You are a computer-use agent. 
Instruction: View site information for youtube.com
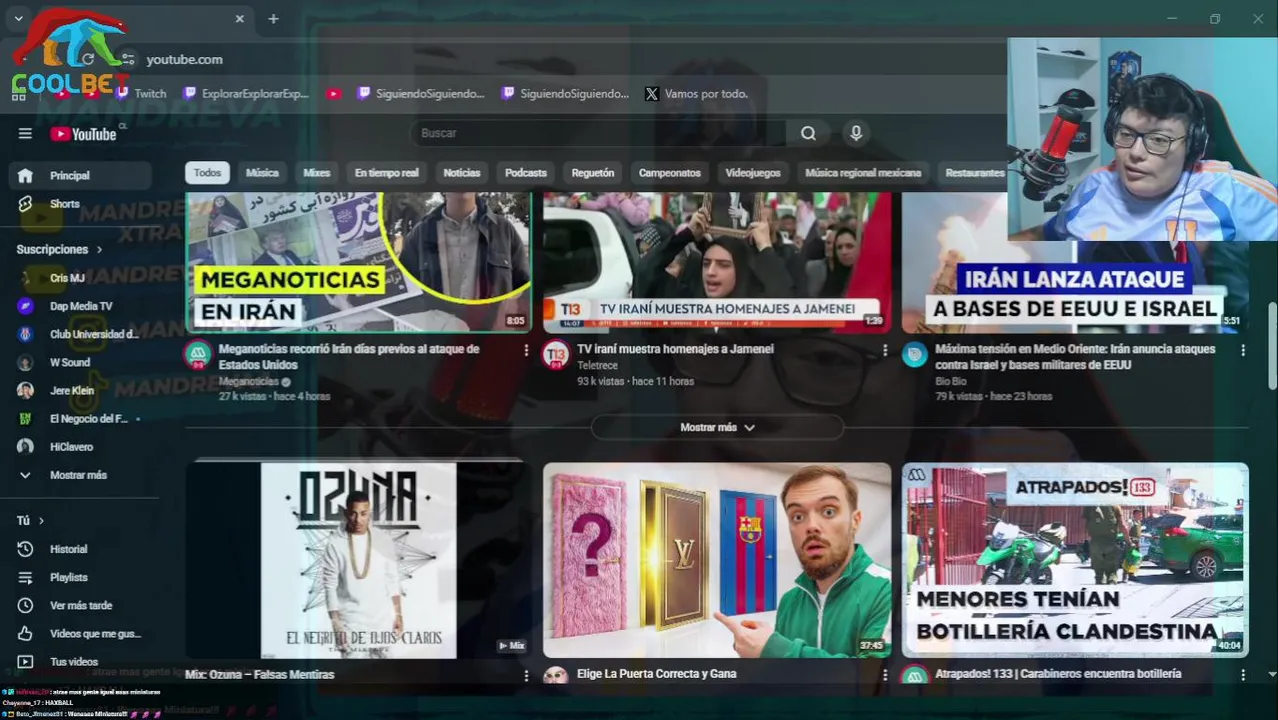[127, 59]
